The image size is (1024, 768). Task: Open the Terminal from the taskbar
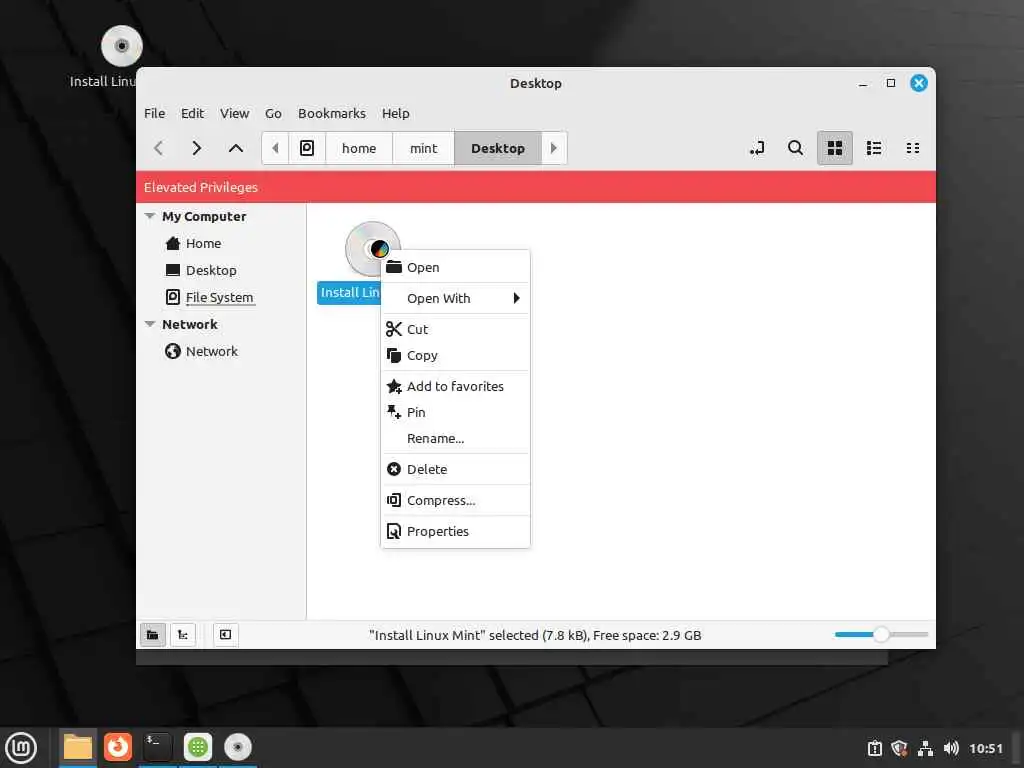tap(157, 747)
